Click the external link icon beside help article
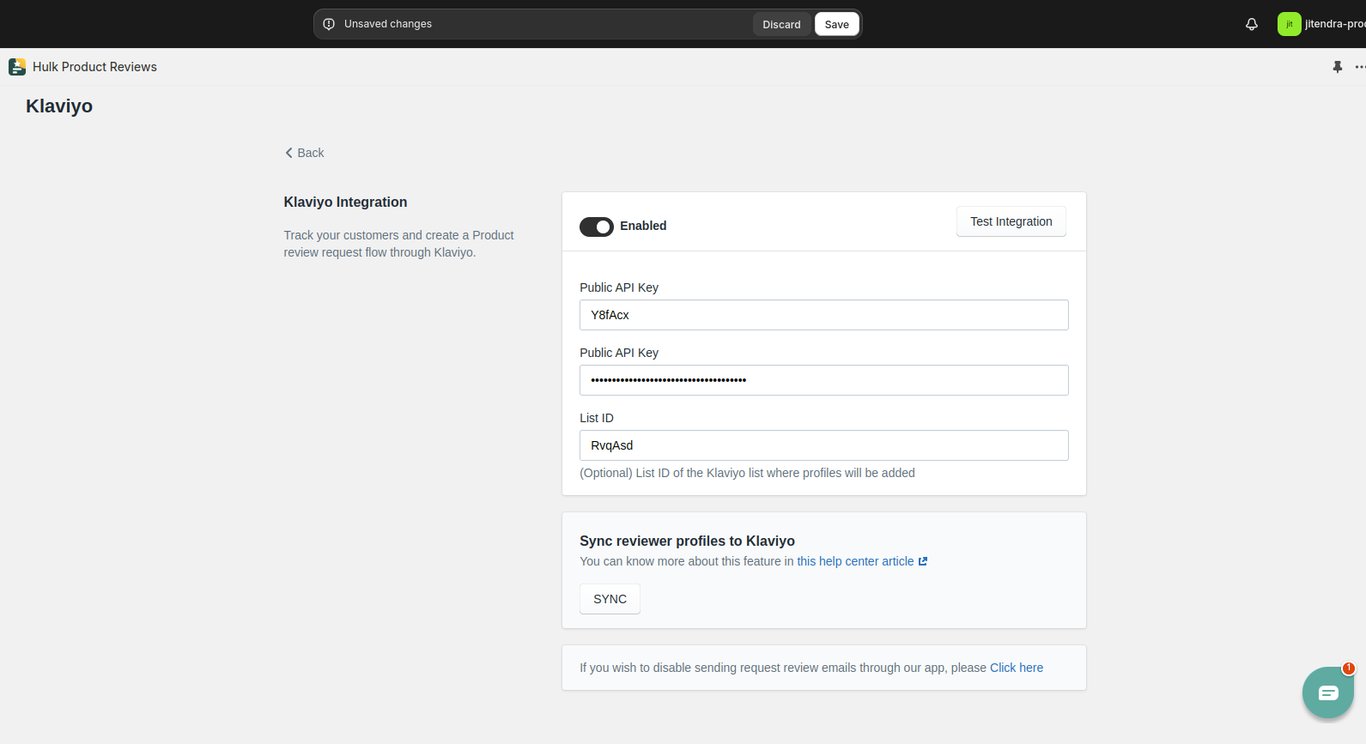Screen dimensions: 1366x744 (923, 562)
